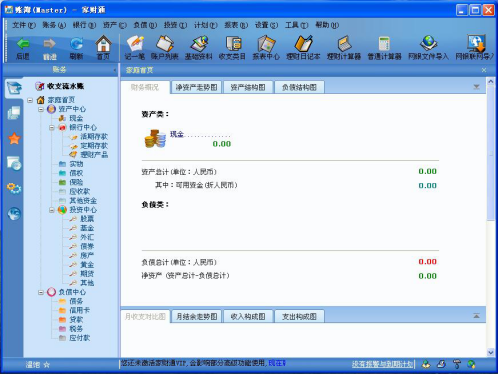Click the 前进 forward arrow icon
The height and width of the screenshot is (374, 498).
click(x=50, y=44)
